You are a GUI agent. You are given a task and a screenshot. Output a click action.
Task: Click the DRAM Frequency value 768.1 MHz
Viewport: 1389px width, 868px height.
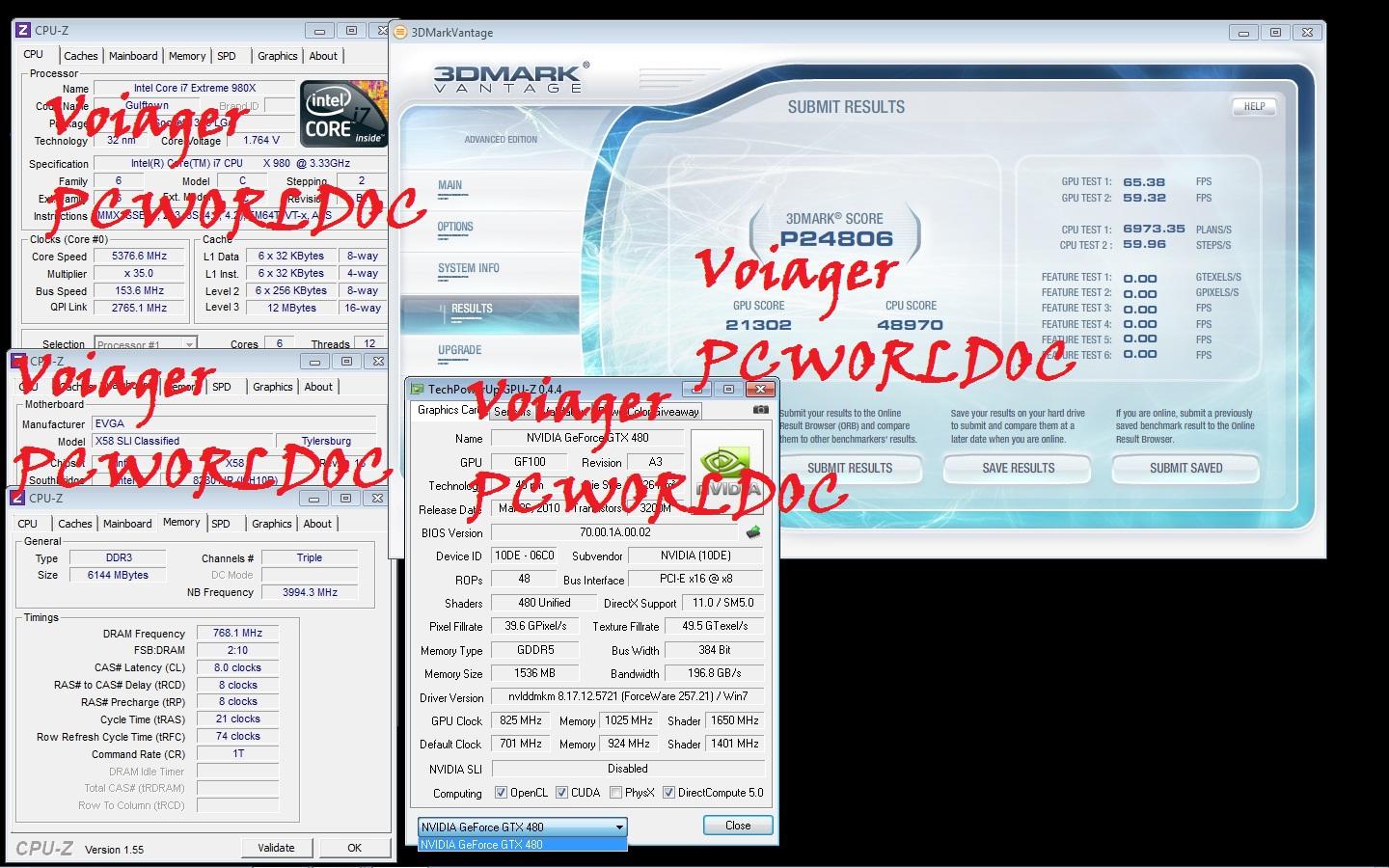238,634
